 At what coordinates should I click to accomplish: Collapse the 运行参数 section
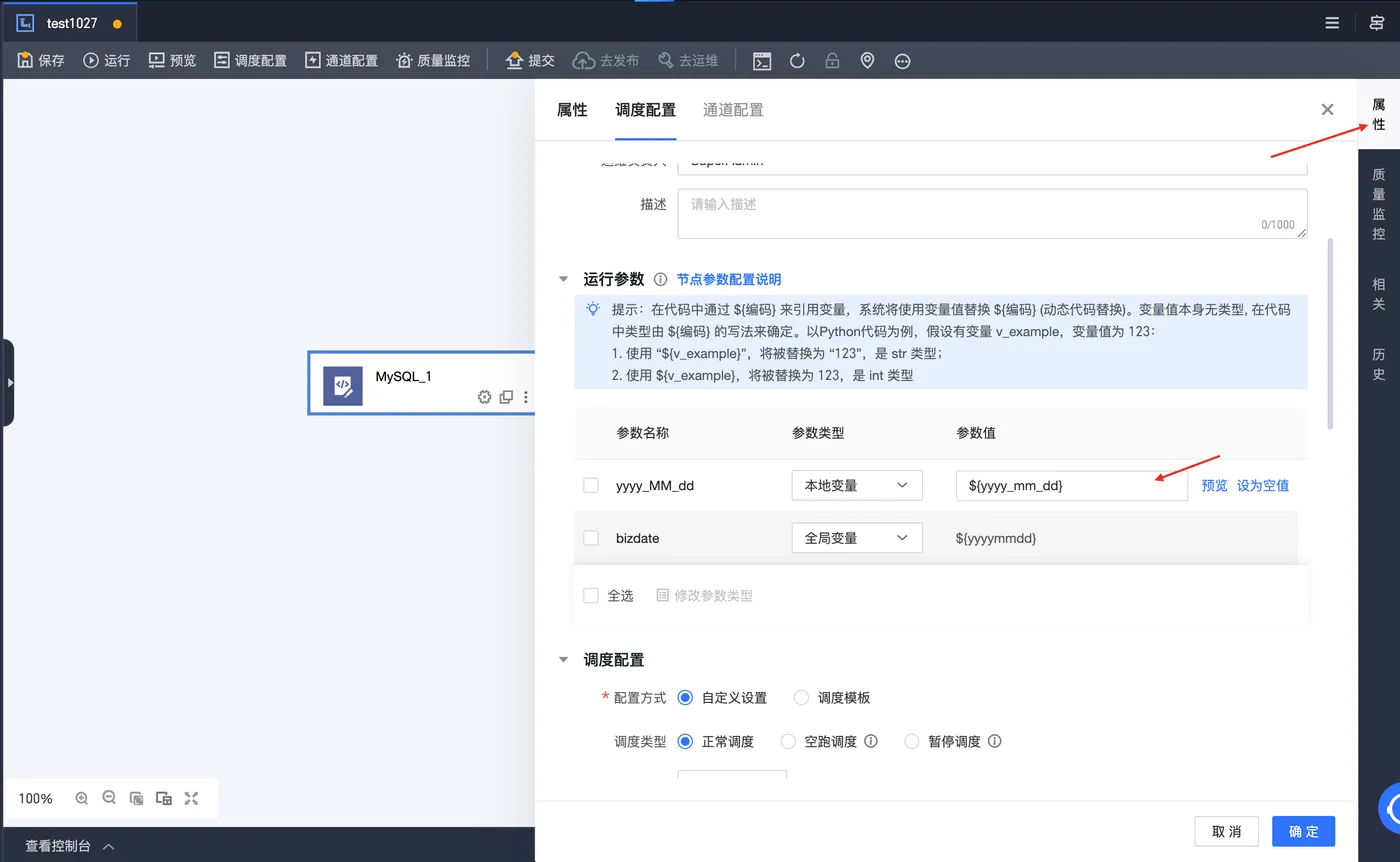[x=563, y=280]
